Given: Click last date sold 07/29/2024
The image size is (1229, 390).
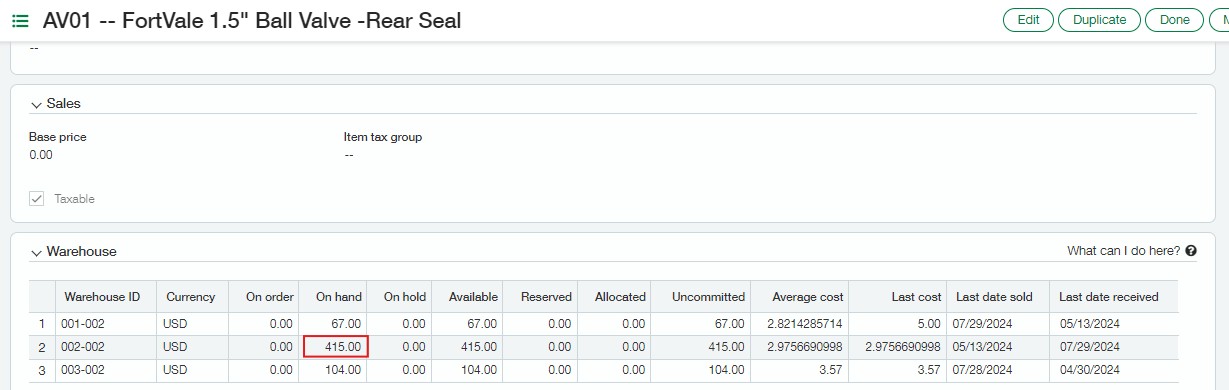Looking at the screenshot, I should [997, 324].
